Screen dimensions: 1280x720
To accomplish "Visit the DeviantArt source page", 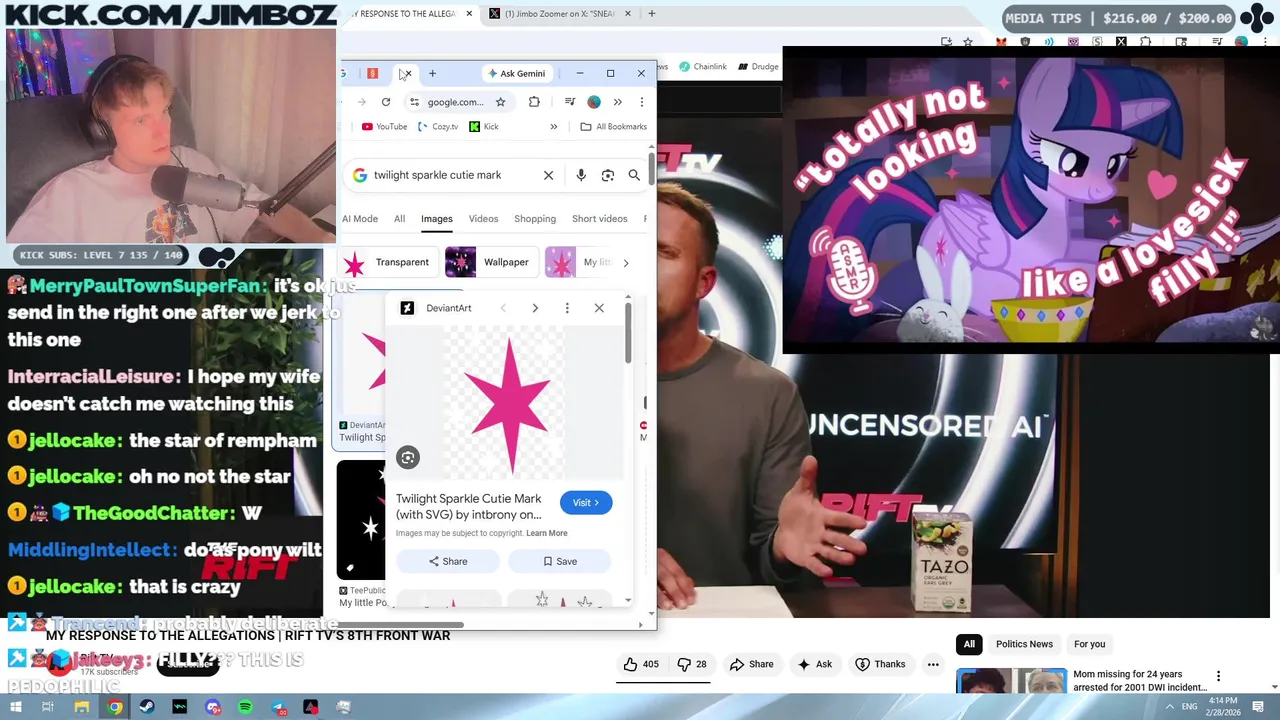I will (586, 503).
